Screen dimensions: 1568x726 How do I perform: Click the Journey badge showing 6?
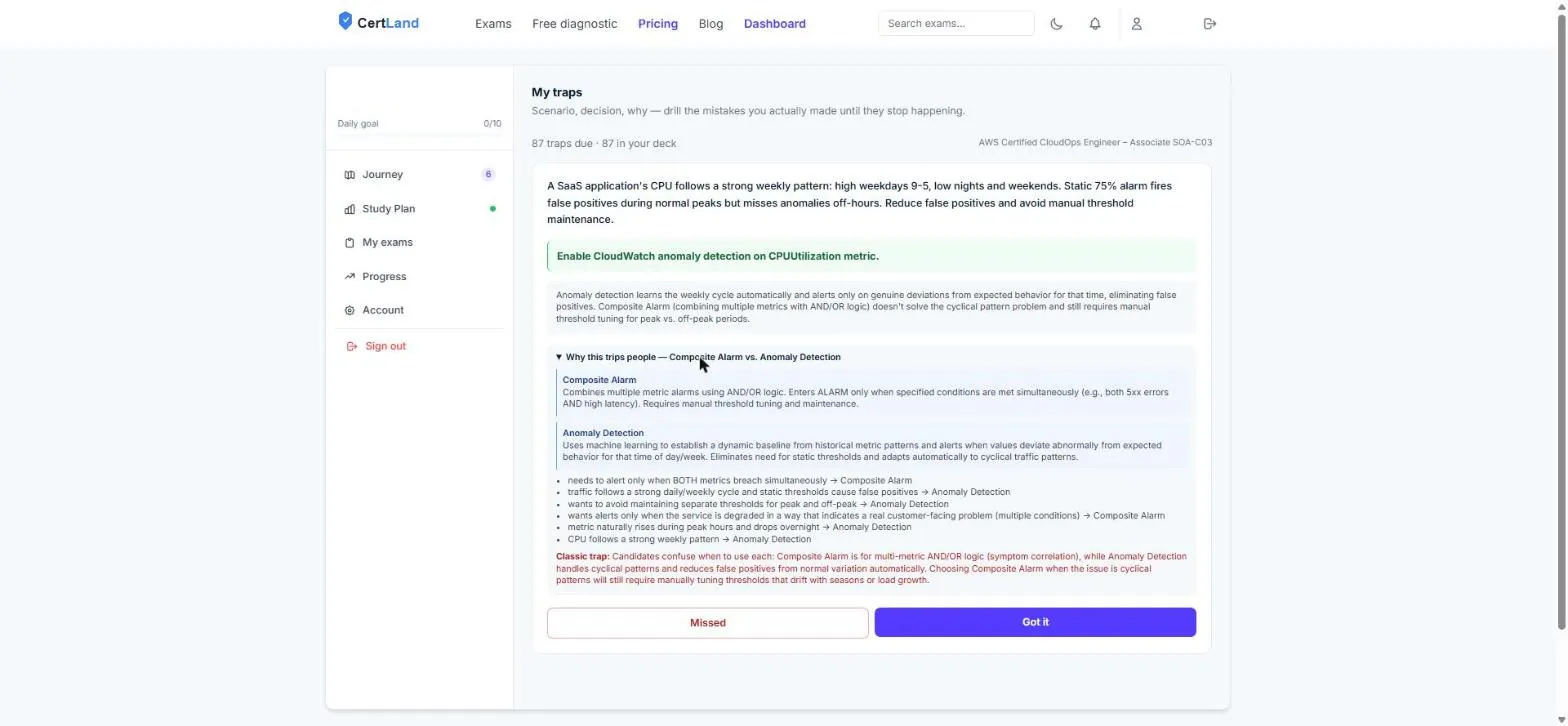488,175
